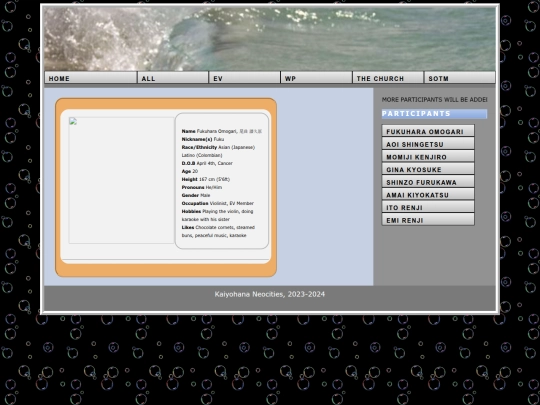Viewport: 540px width, 405px height.
Task: Go to the SOTM navigation tab
Action: 460,78
